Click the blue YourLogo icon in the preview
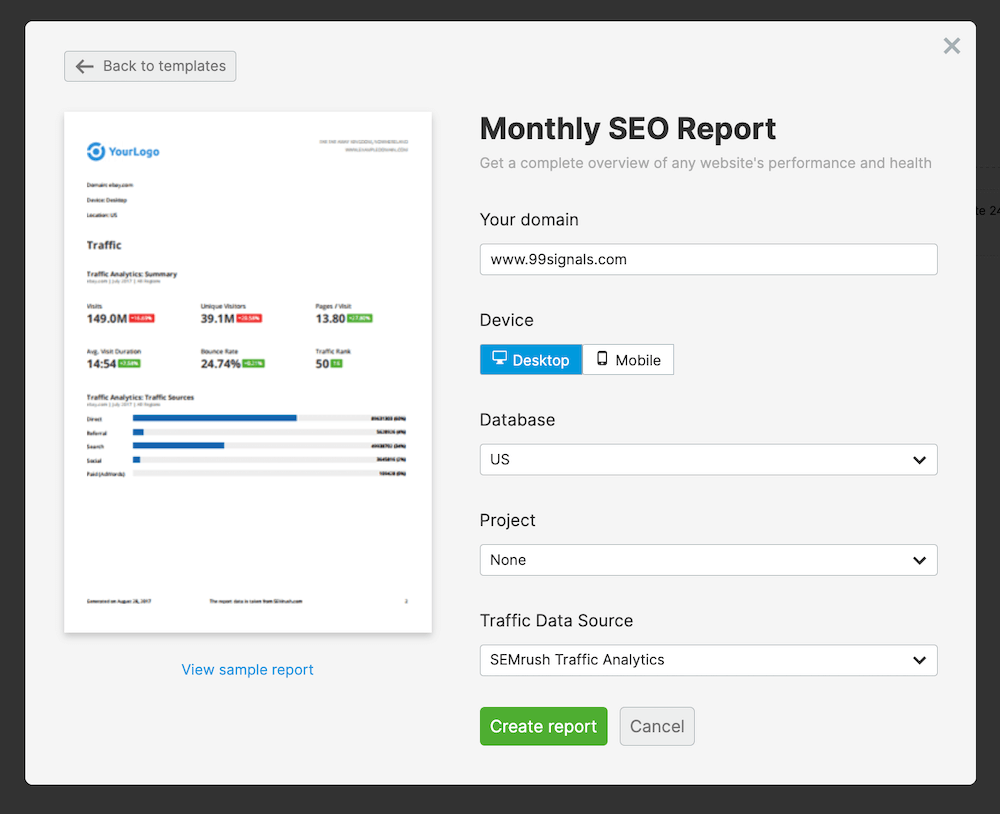The image size is (1000, 814). click(96, 151)
